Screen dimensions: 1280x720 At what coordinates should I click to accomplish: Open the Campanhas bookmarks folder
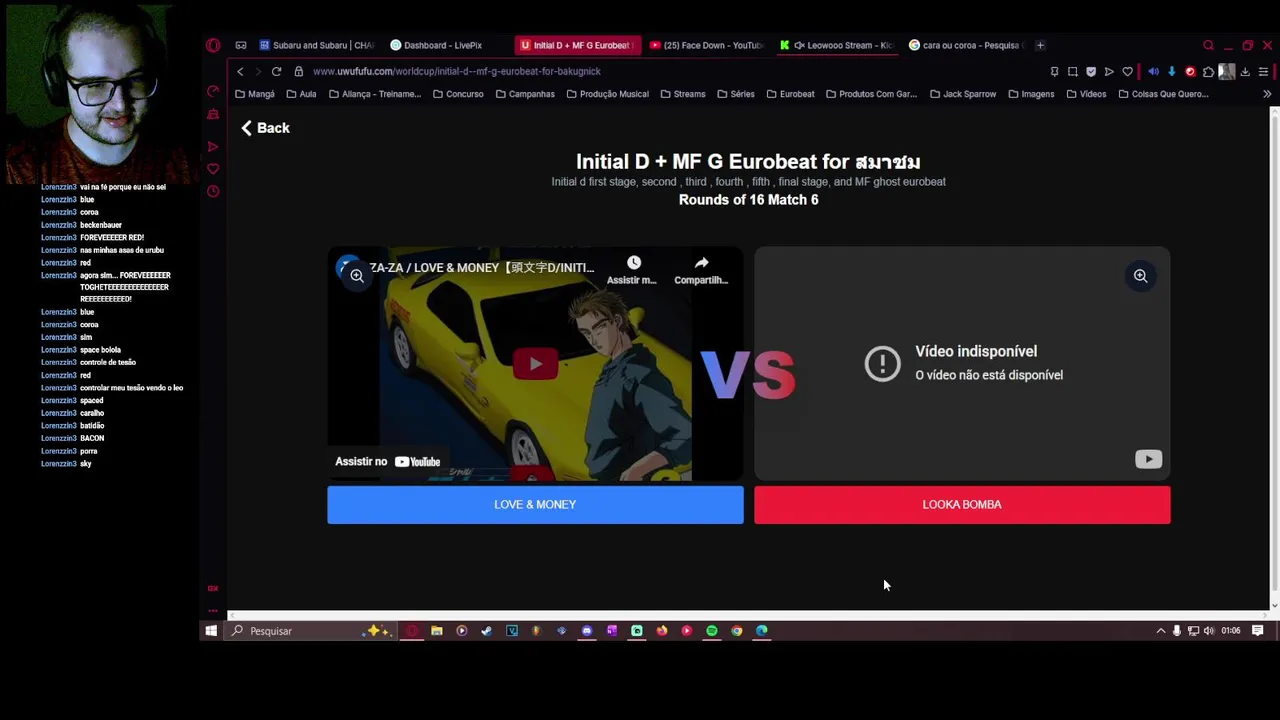tap(524, 94)
